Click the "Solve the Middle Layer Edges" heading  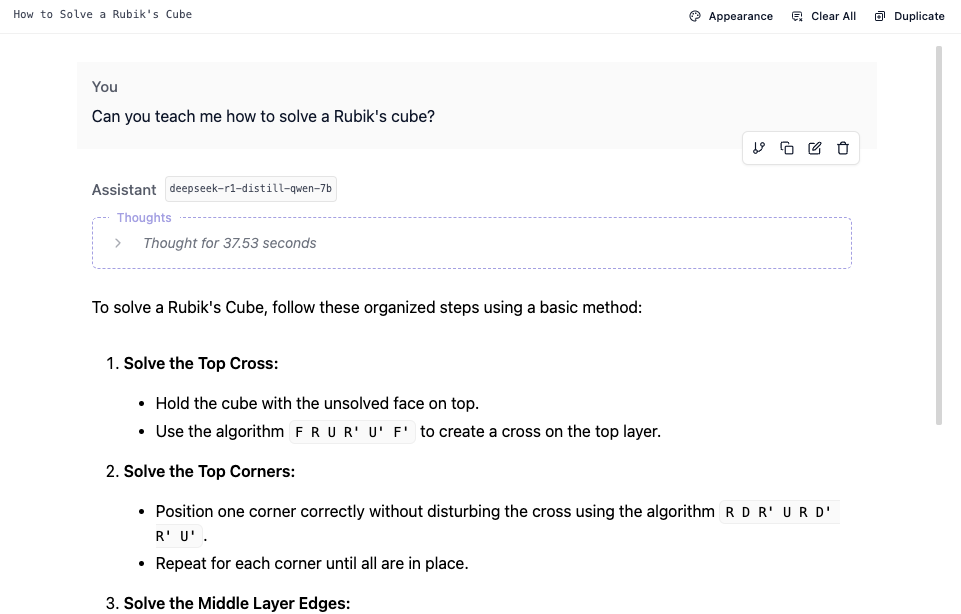237,603
